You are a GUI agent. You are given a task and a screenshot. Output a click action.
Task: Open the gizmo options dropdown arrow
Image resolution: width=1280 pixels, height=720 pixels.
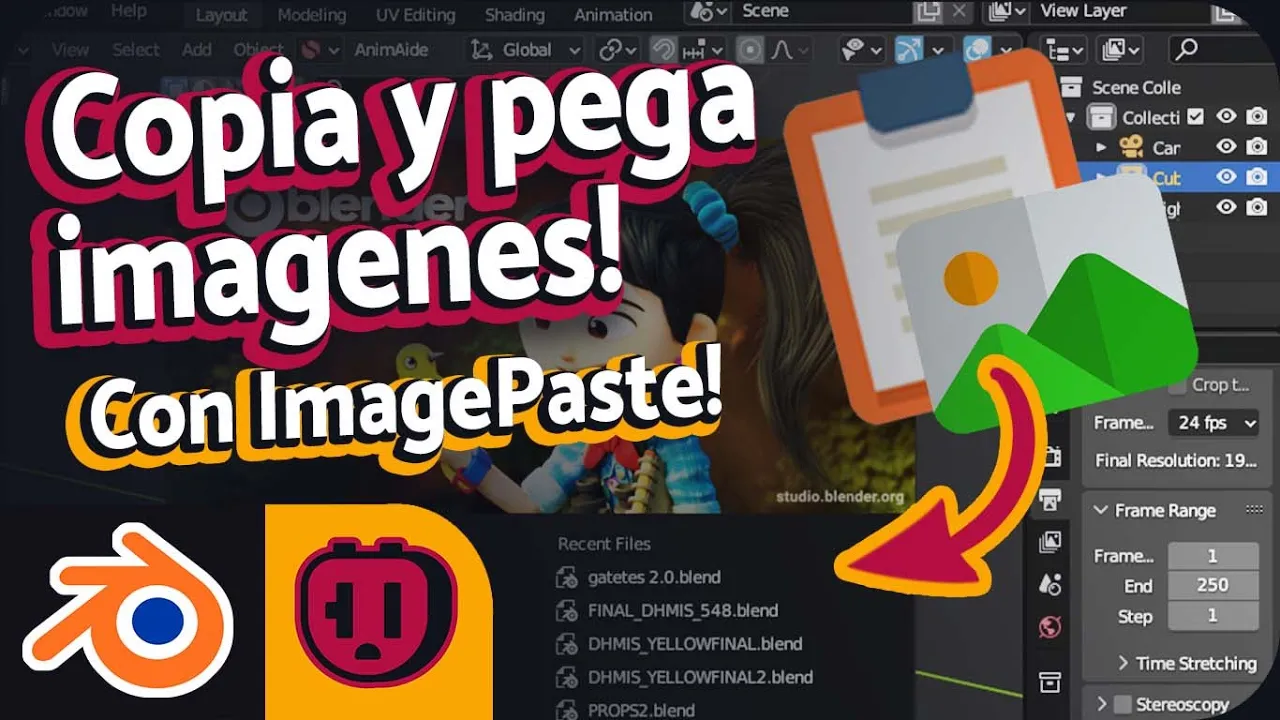(x=939, y=49)
